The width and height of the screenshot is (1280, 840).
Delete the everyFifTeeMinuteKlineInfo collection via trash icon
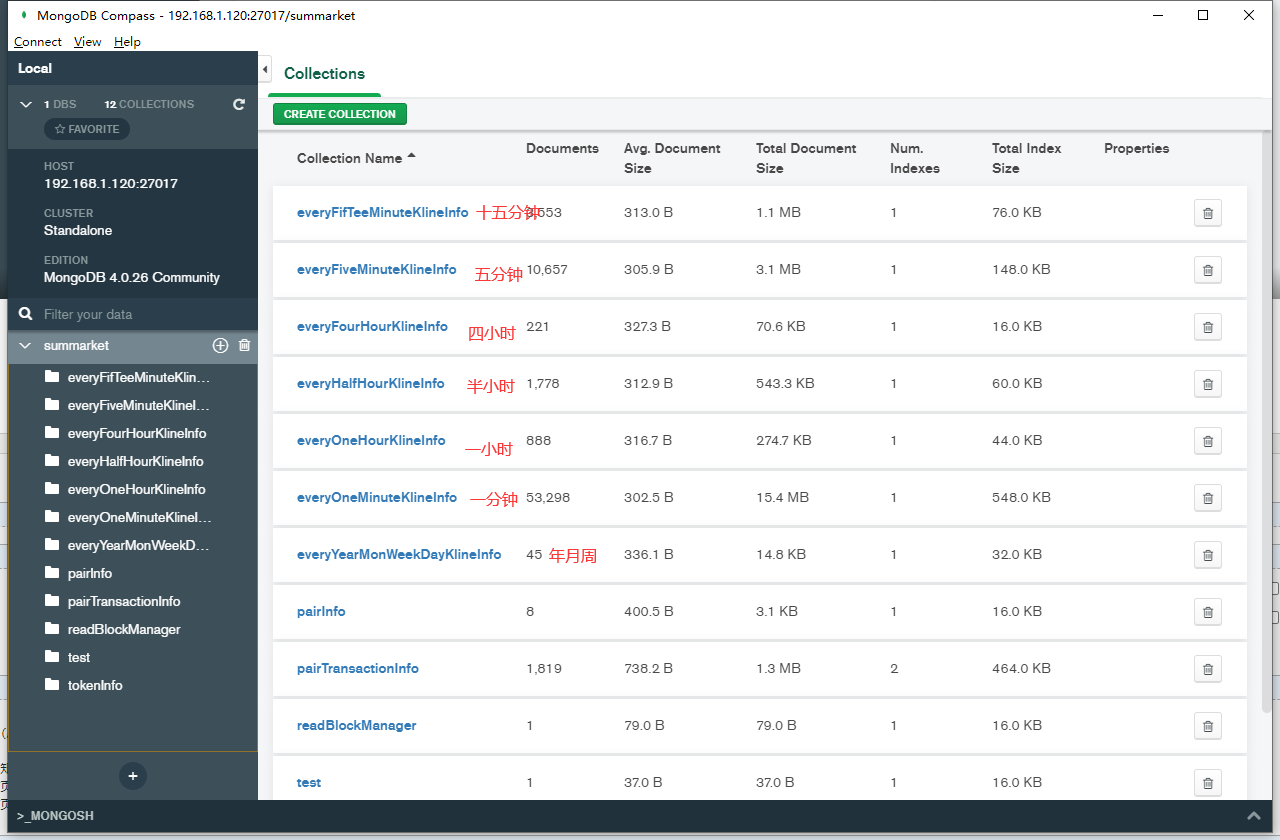click(x=1208, y=213)
